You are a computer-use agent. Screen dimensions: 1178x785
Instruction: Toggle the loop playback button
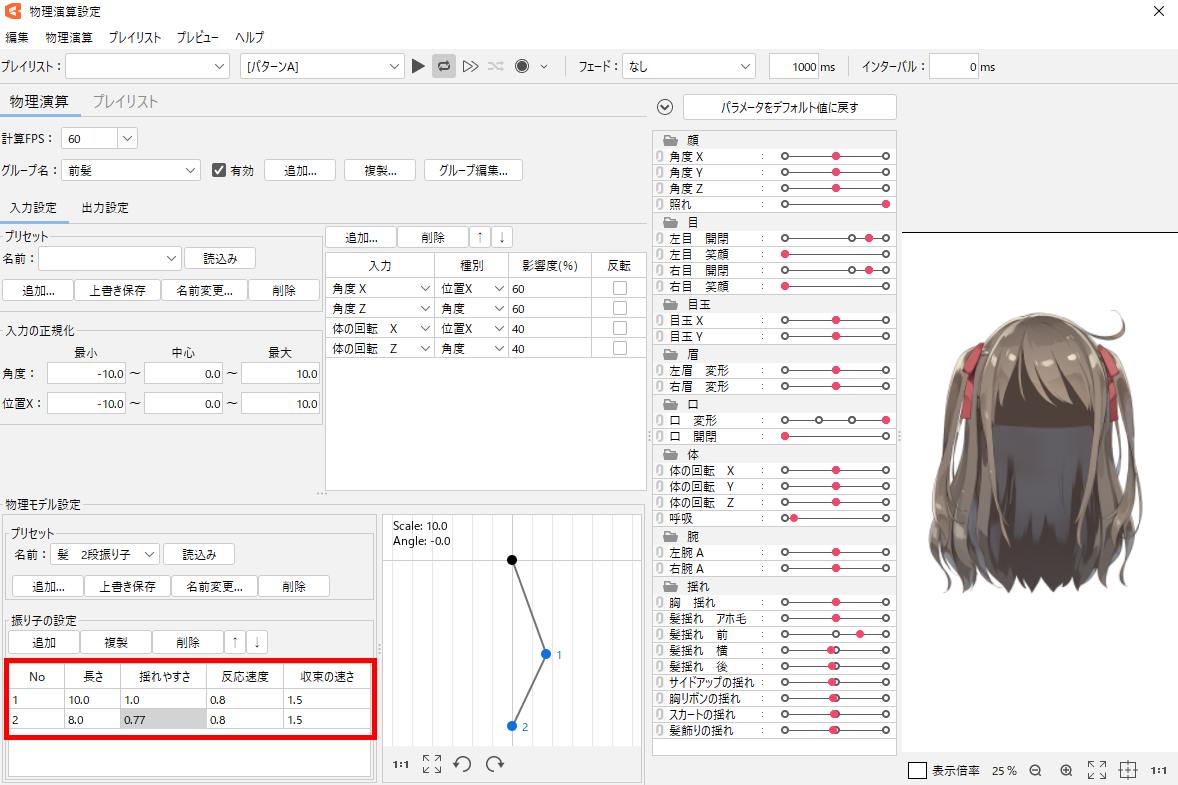tap(444, 66)
